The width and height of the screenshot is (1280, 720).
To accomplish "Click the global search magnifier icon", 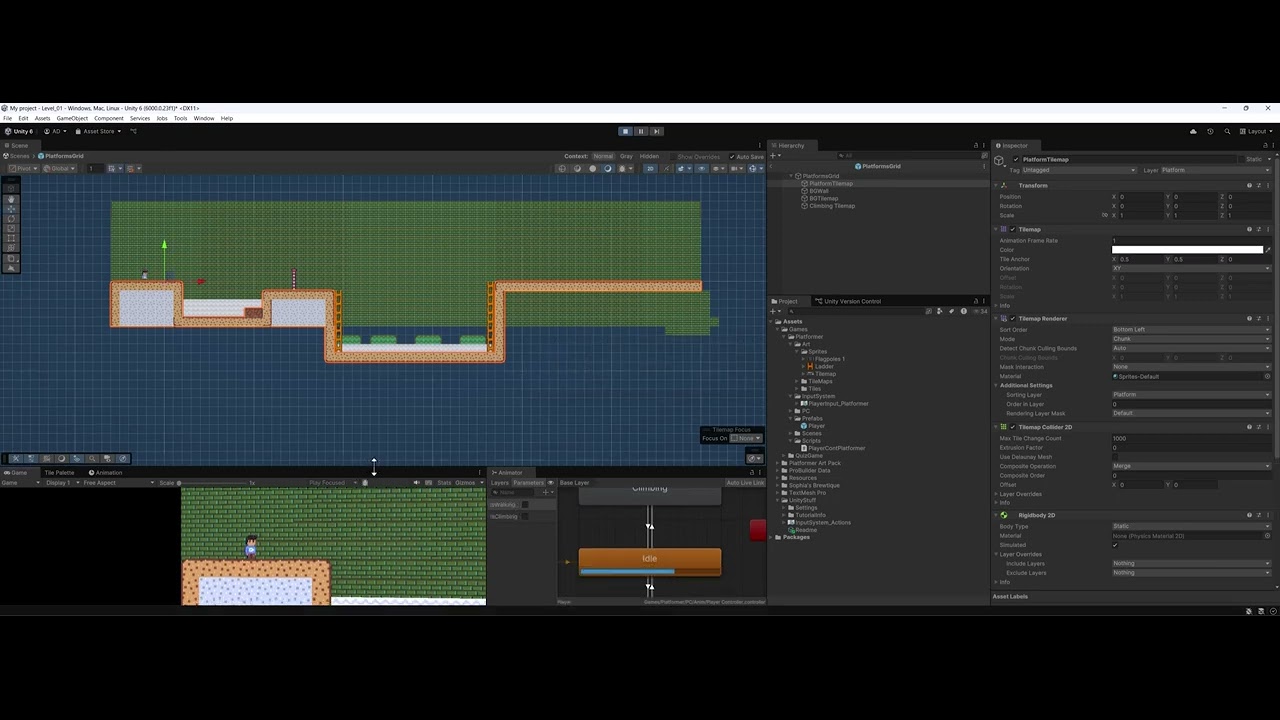I will 1226,131.
